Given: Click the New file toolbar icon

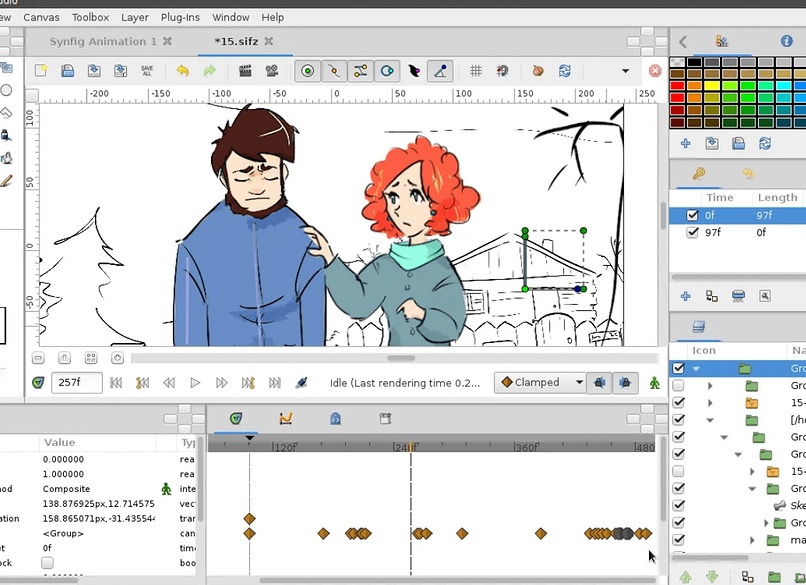Looking at the screenshot, I should (41, 70).
